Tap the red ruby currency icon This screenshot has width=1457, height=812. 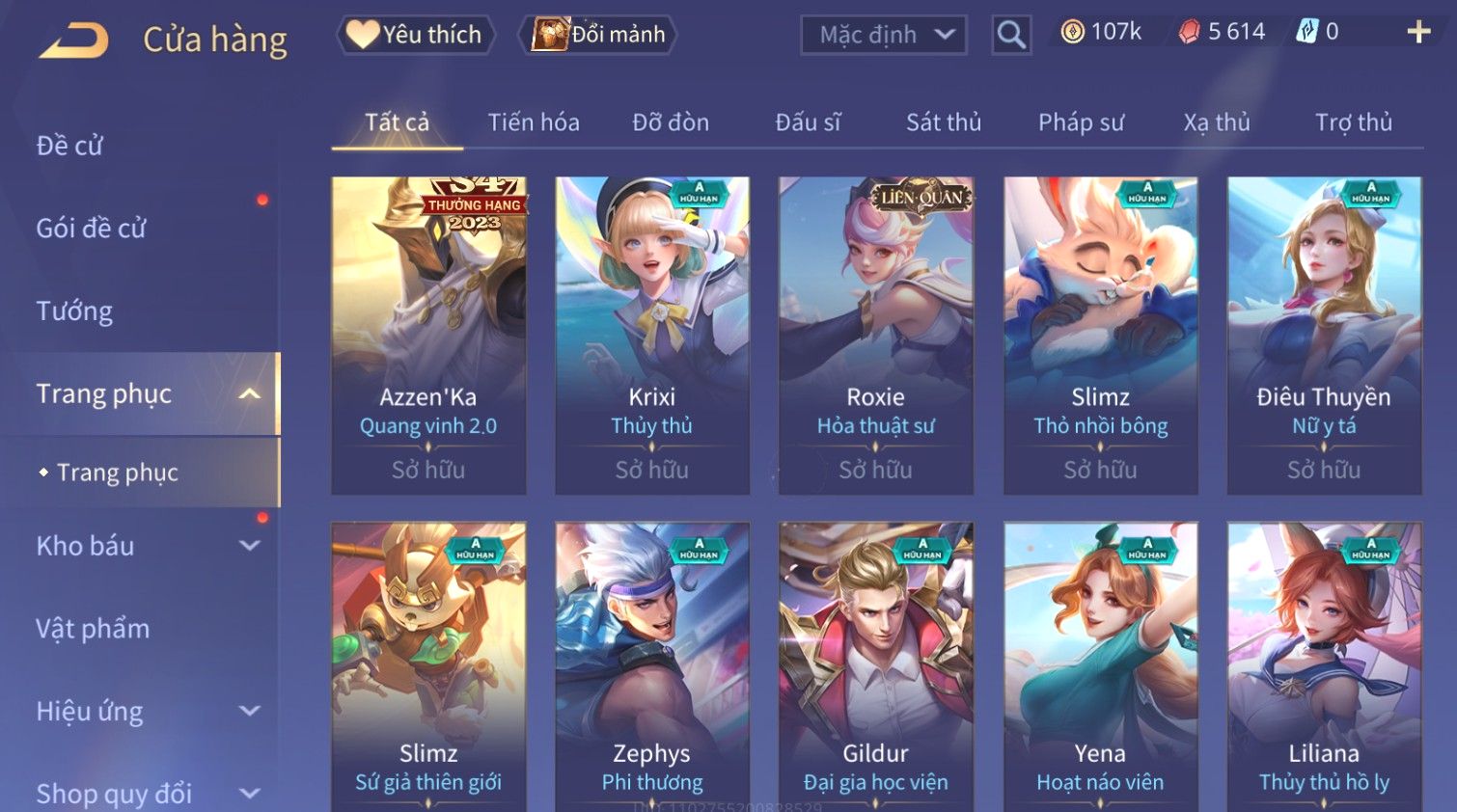pyautogui.click(x=1189, y=32)
